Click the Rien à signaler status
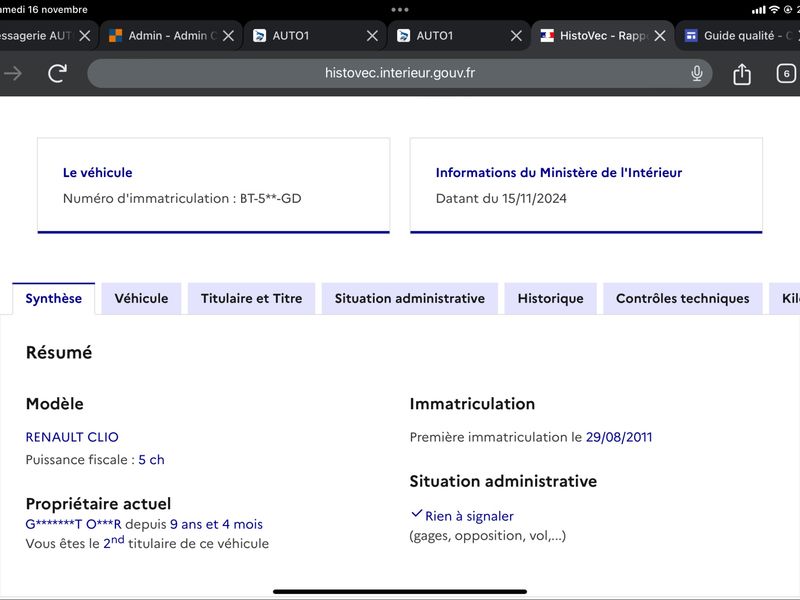Screen dimensions: 800x600 tap(469, 516)
